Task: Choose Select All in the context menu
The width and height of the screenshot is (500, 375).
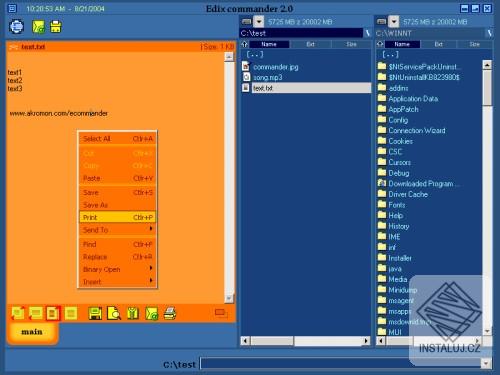Action: tap(117, 139)
